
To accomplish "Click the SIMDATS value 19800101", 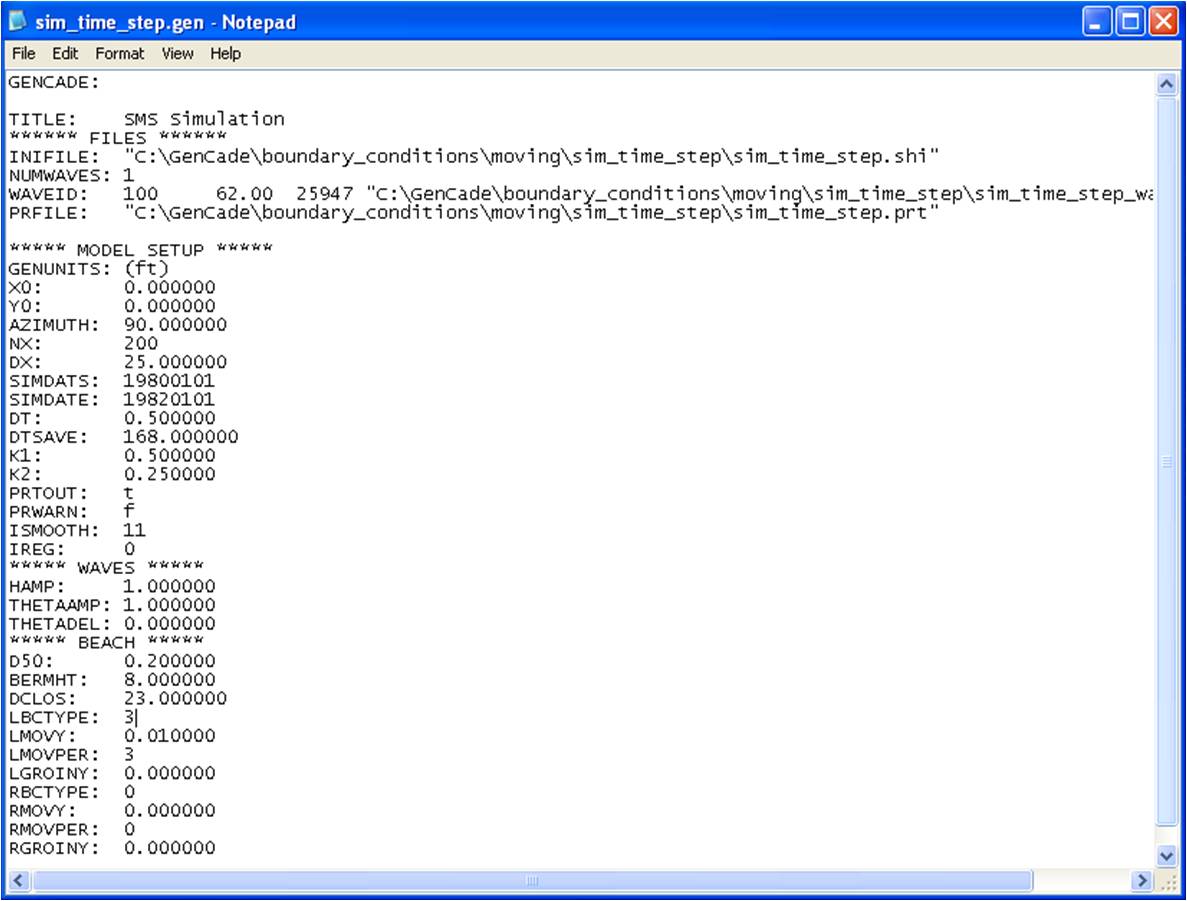I will point(169,381).
